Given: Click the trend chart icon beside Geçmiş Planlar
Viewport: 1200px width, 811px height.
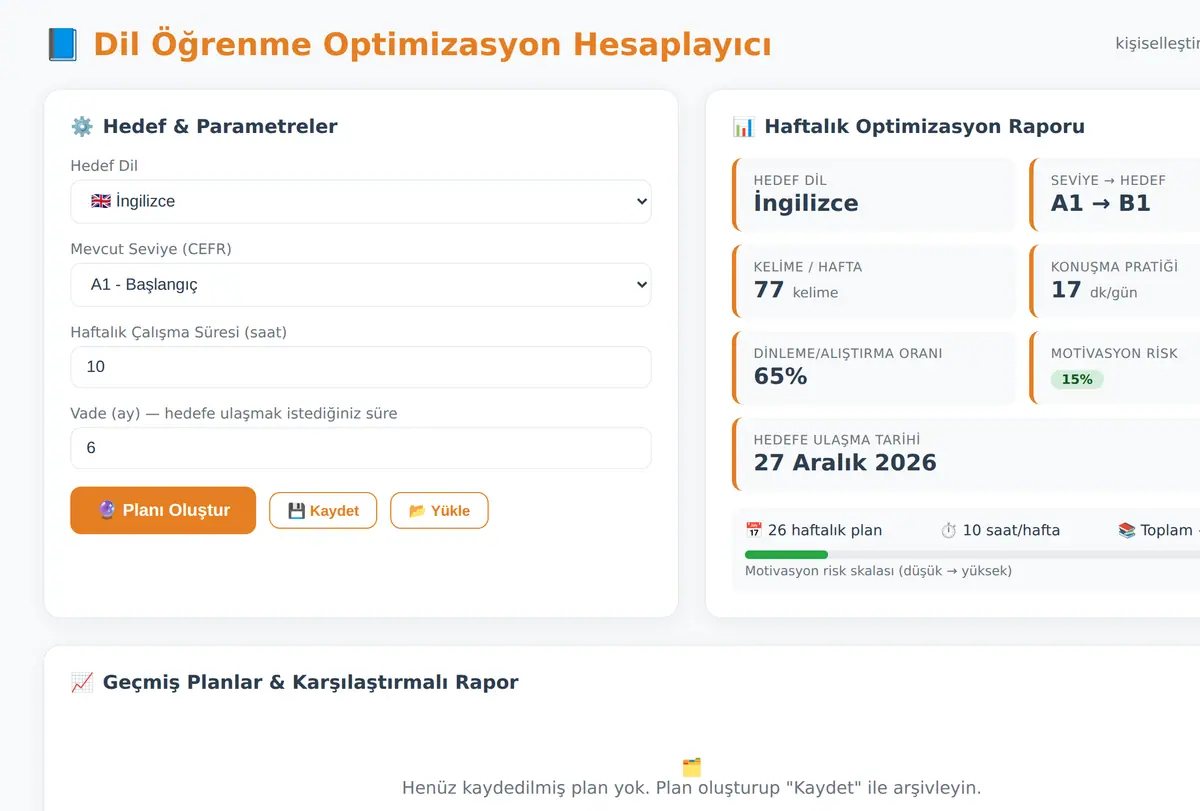Looking at the screenshot, I should tap(82, 682).
